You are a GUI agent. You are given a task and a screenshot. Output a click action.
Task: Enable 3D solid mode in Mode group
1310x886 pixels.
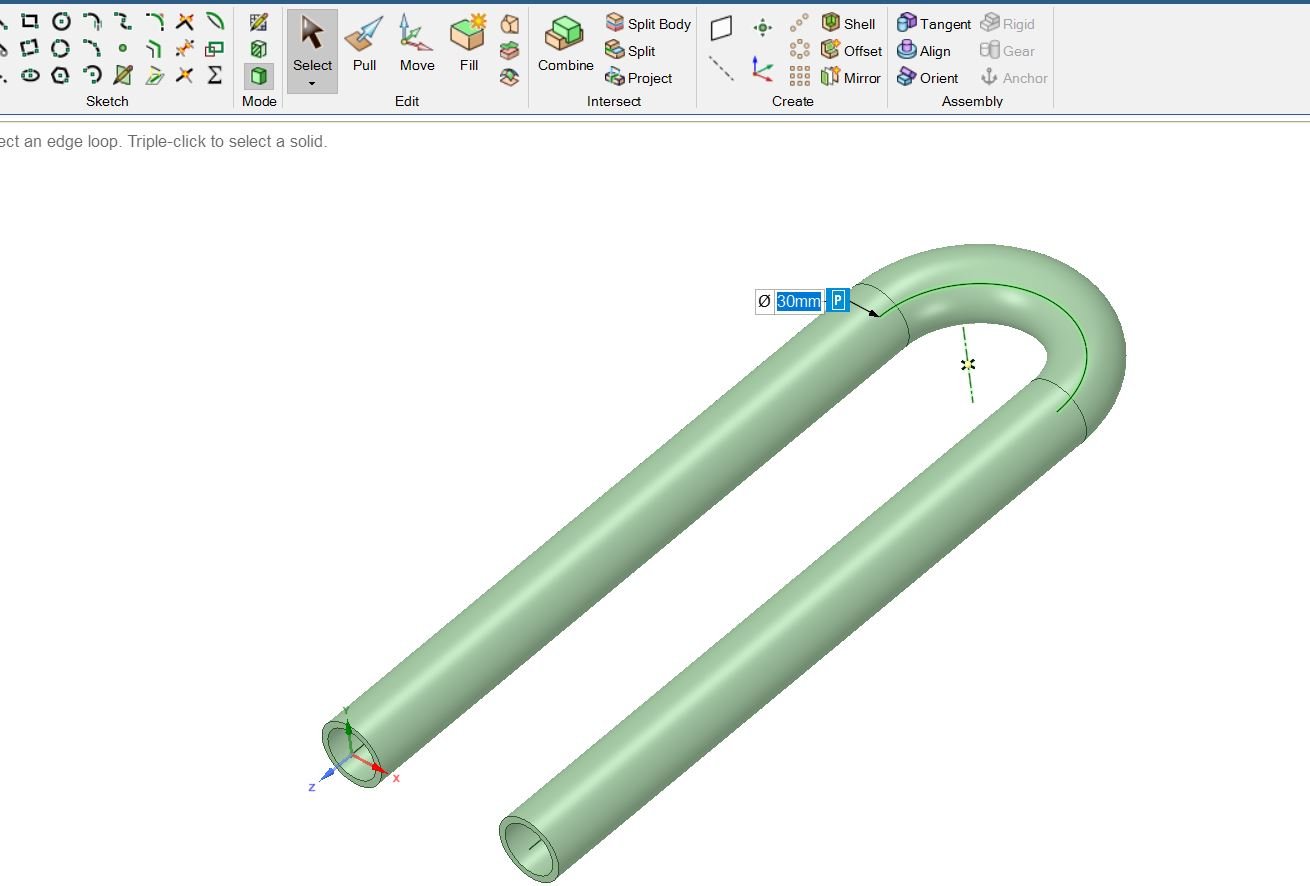[258, 76]
